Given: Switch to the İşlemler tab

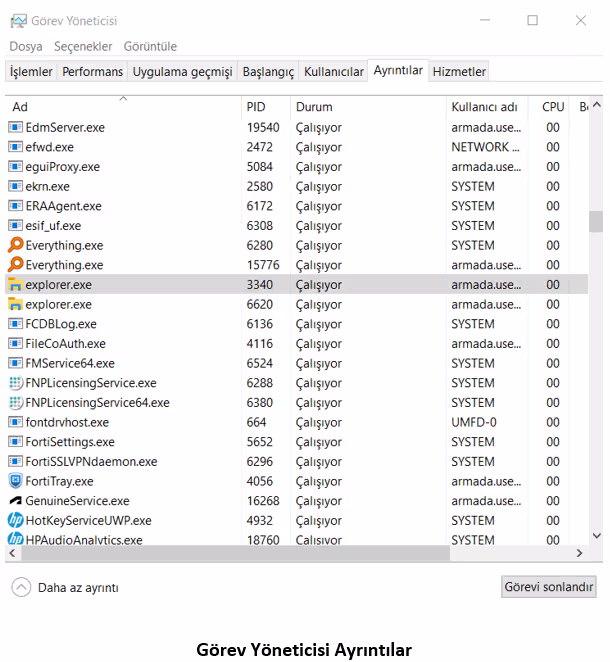Looking at the screenshot, I should click(31, 71).
